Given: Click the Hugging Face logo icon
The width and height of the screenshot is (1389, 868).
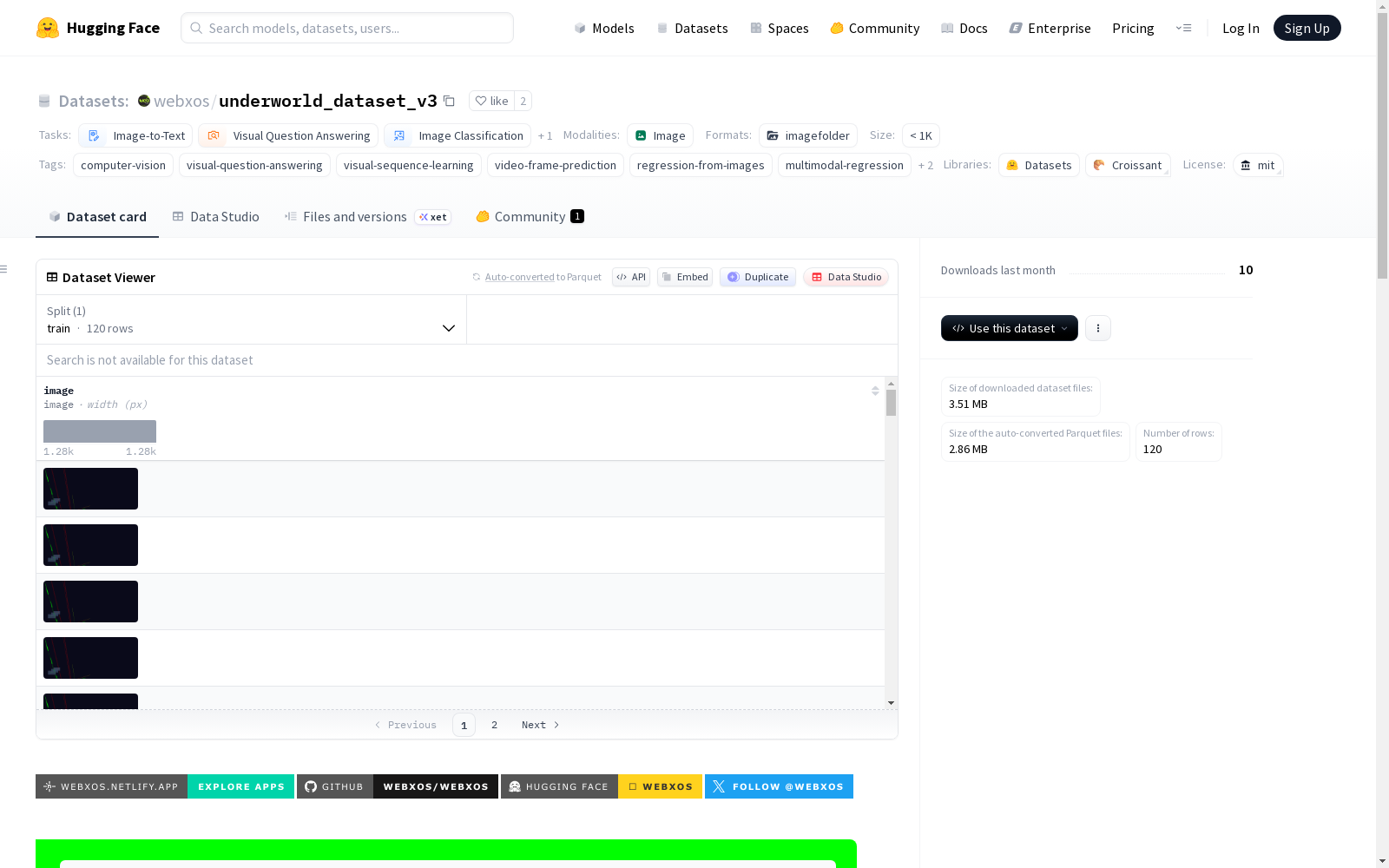Looking at the screenshot, I should (x=48, y=28).
